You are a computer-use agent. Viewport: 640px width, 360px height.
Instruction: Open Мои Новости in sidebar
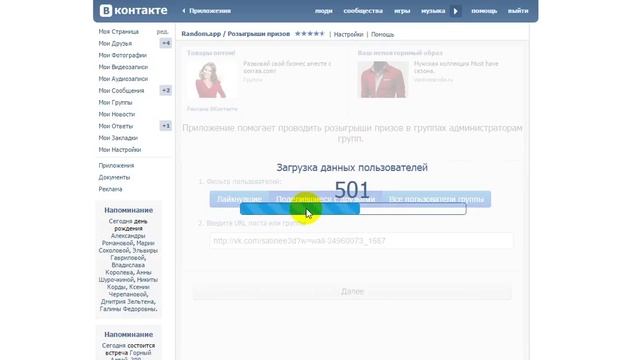coord(117,114)
